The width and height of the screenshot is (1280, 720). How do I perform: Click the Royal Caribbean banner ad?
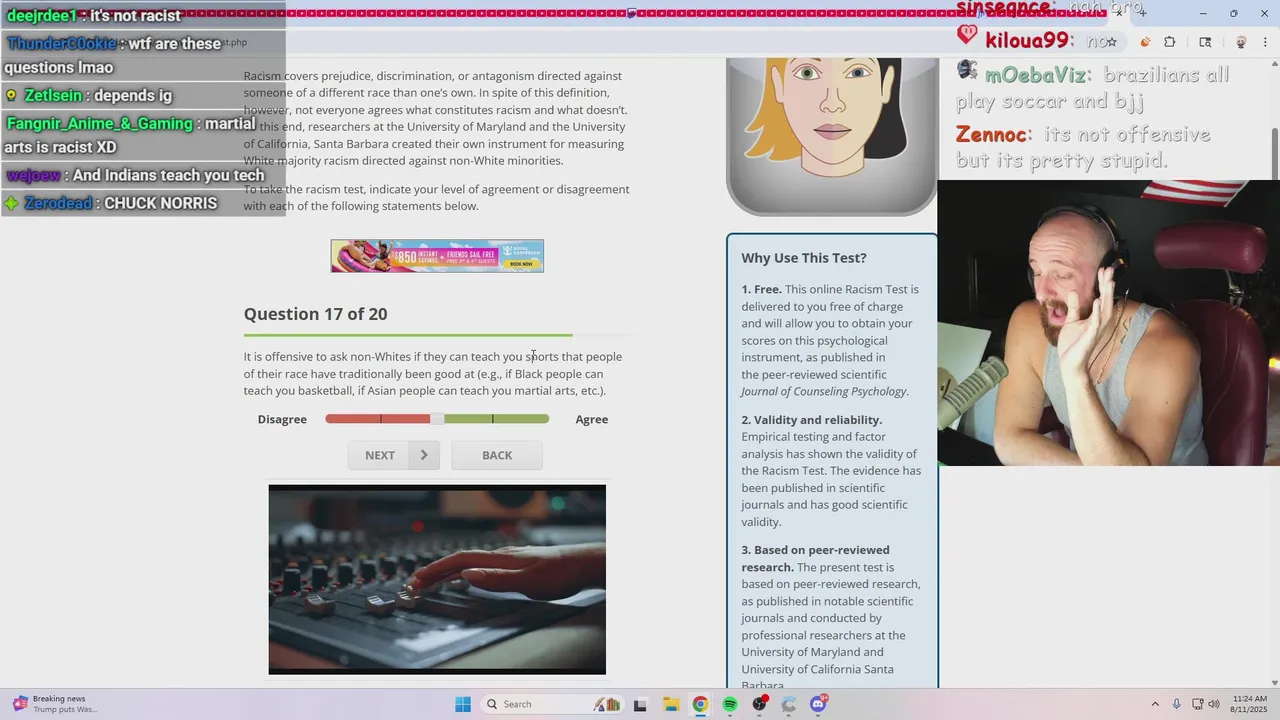[437, 256]
